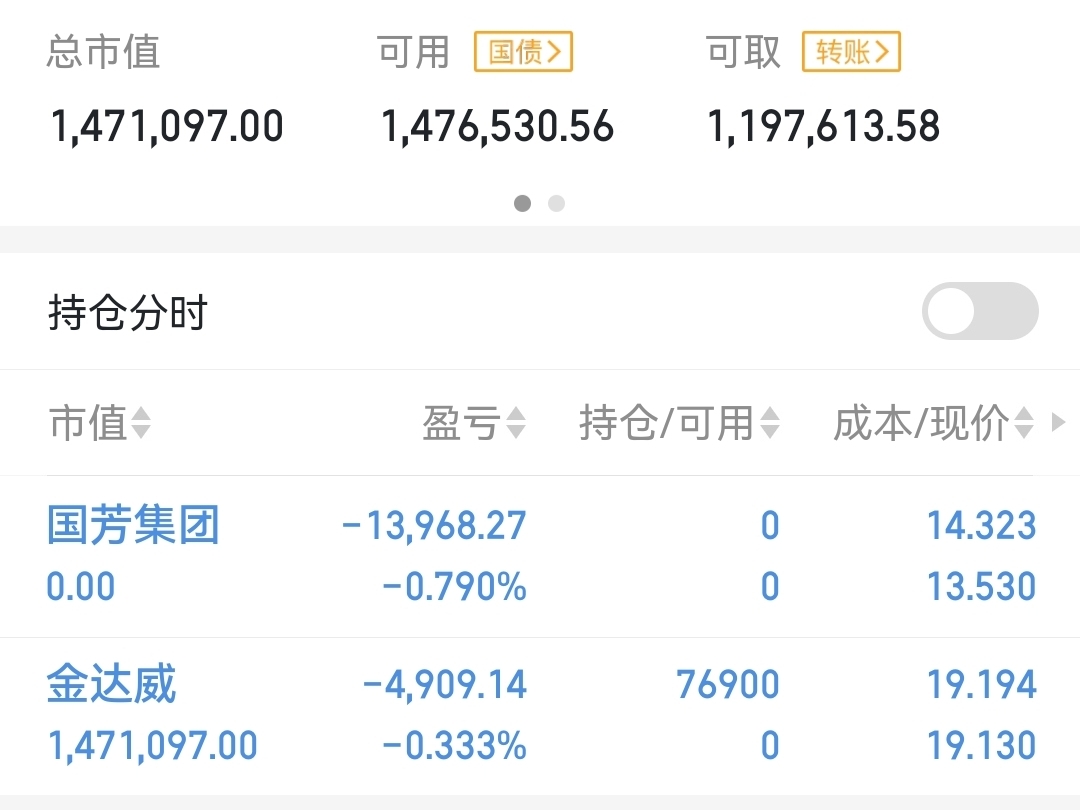Select 可用 label
1080x810 pixels.
click(413, 52)
